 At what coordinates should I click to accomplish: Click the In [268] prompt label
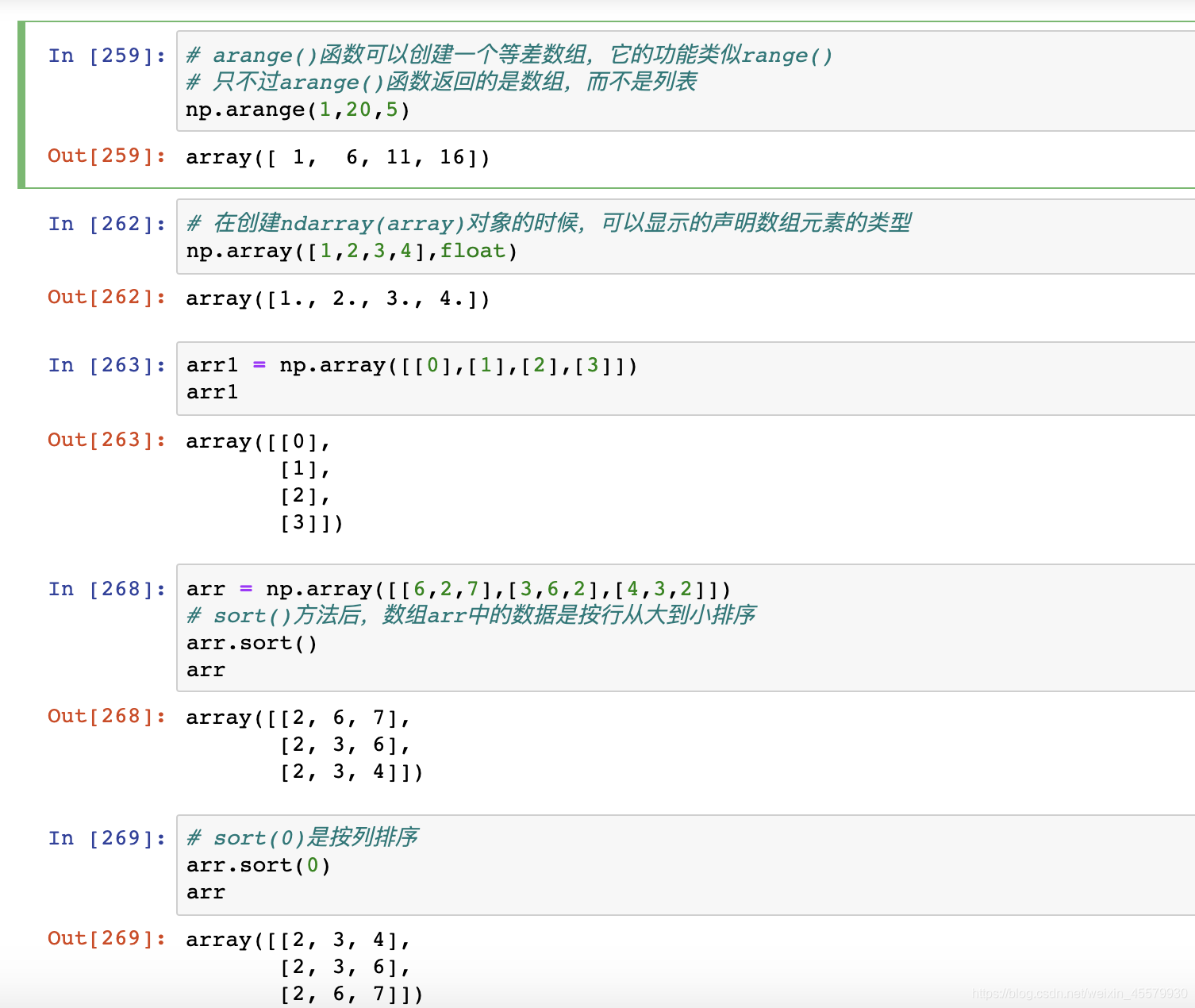point(106,589)
